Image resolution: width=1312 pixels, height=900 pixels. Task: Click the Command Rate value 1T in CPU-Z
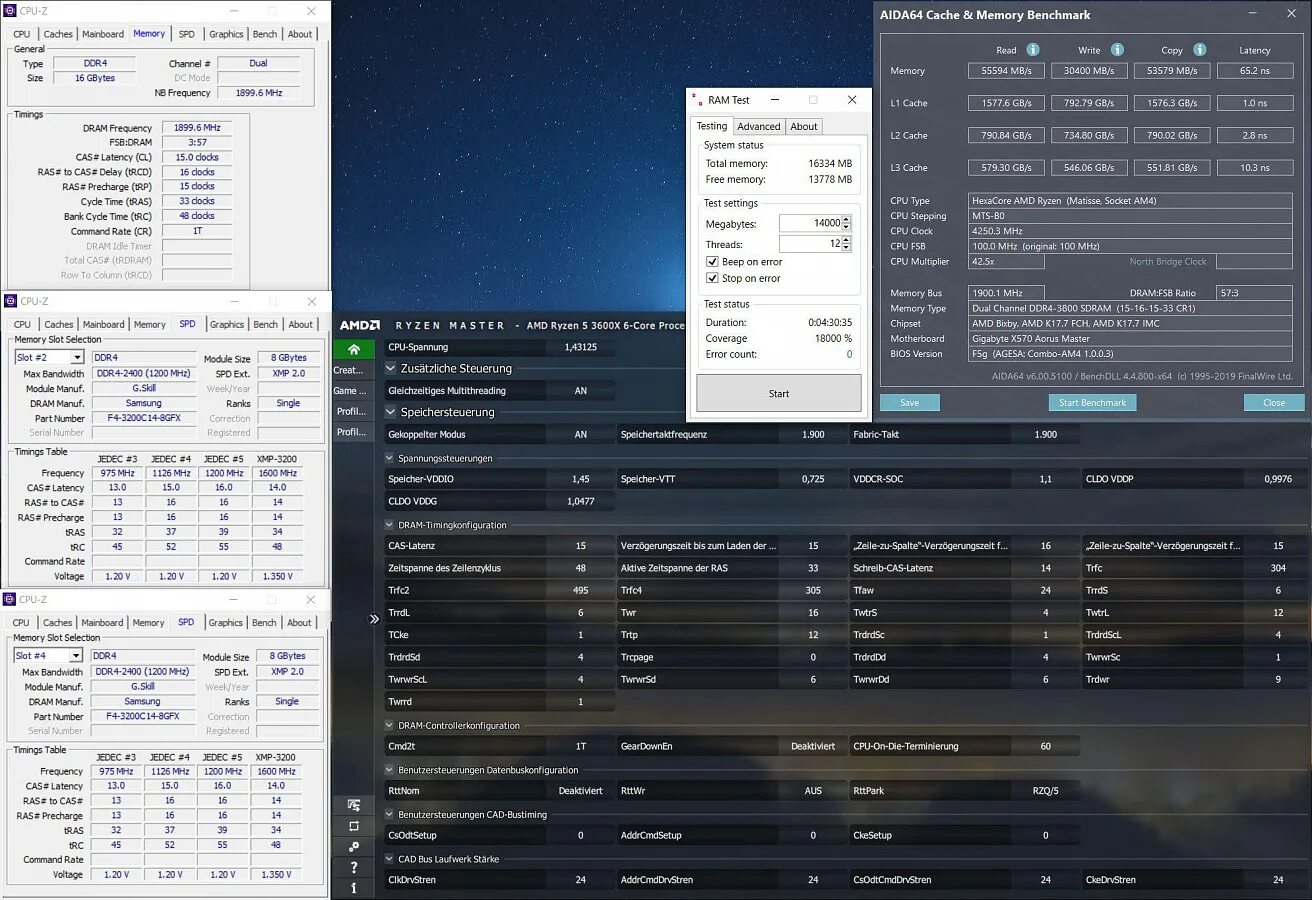(x=198, y=231)
